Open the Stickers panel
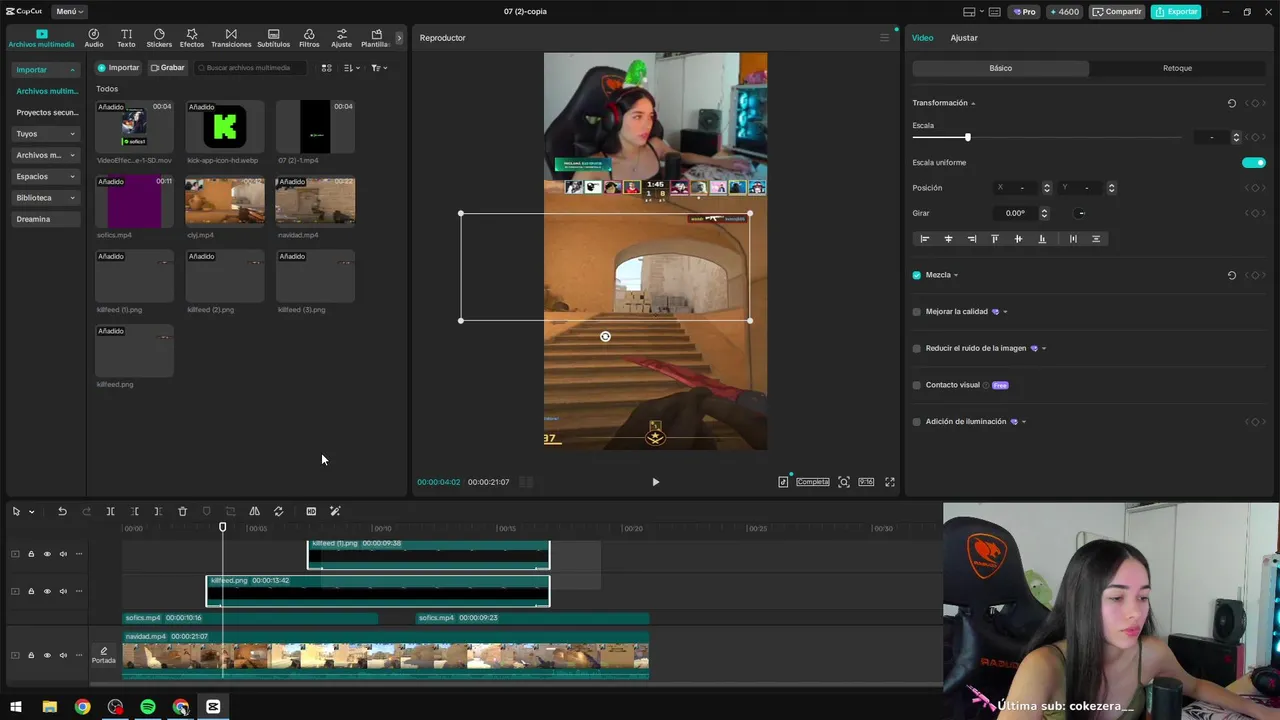This screenshot has width=1280, height=720. click(159, 38)
